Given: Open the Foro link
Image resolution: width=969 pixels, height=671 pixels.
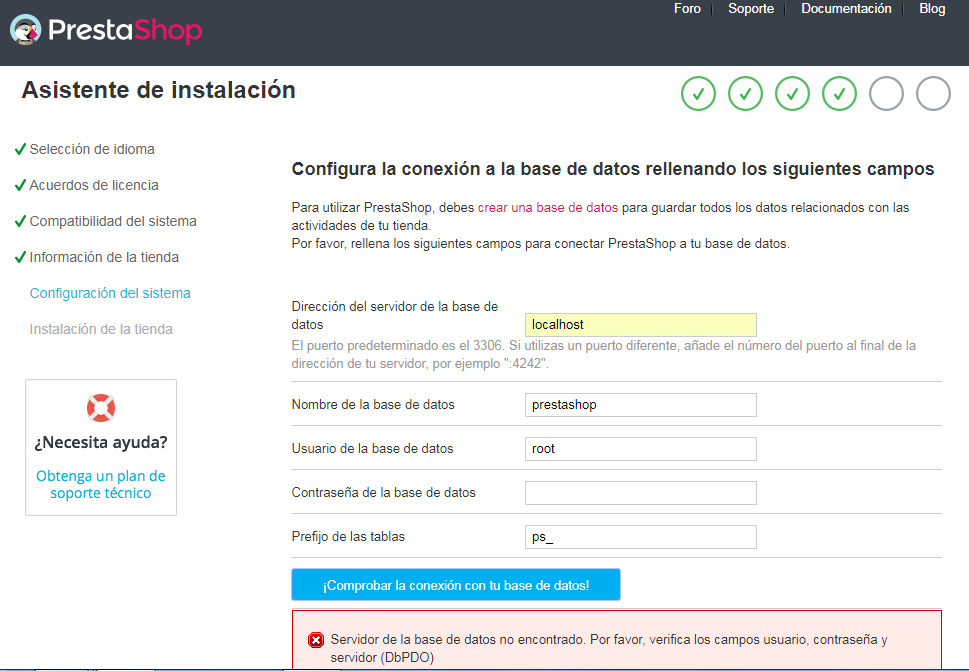Looking at the screenshot, I should (687, 9).
